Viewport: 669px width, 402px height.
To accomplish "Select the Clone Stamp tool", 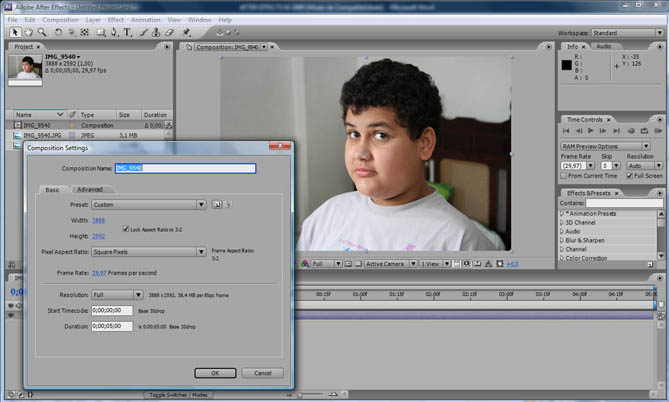I will (x=157, y=31).
